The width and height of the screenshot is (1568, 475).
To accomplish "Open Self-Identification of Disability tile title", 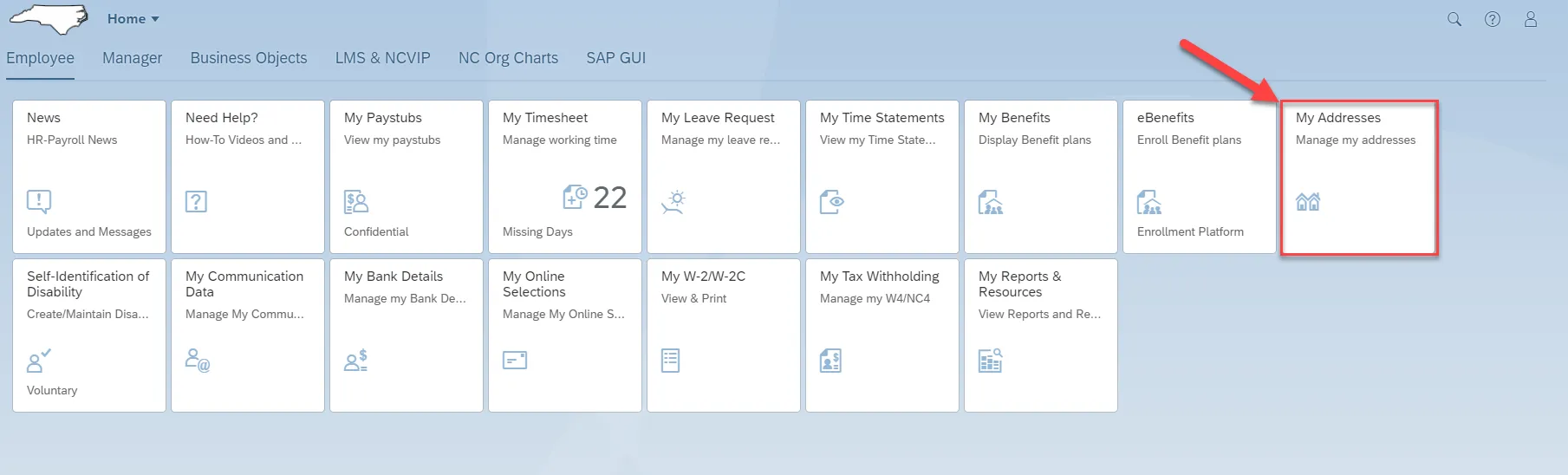I will pyautogui.click(x=88, y=283).
